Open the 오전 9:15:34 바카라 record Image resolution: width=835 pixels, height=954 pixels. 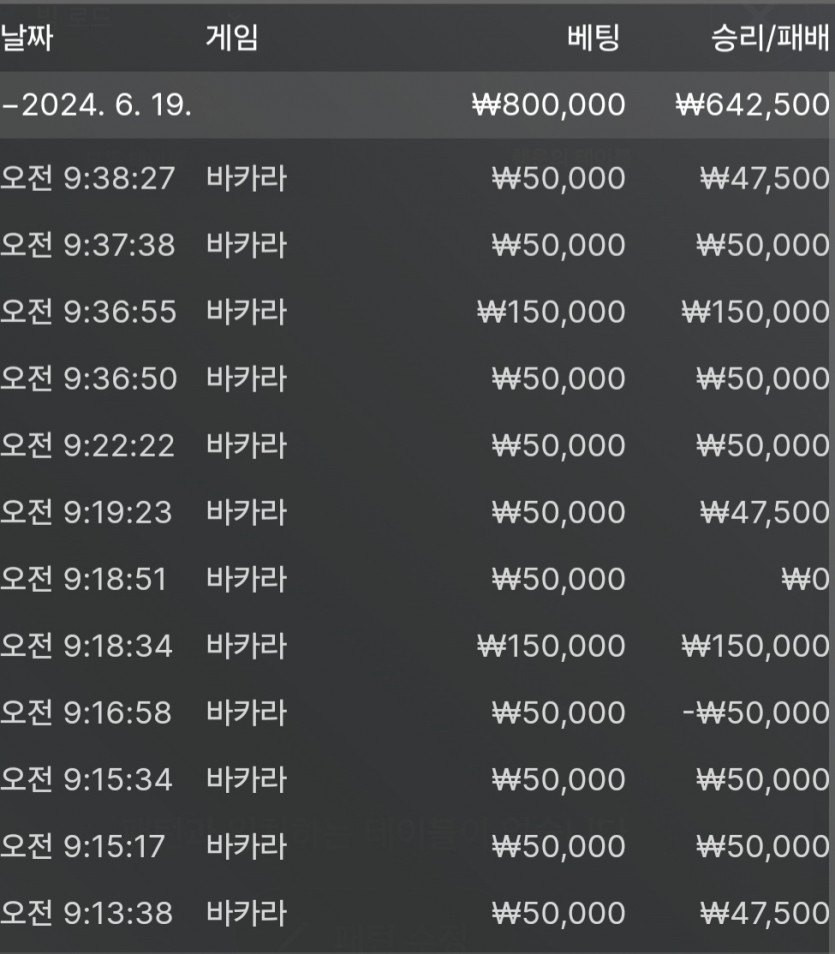click(418, 780)
